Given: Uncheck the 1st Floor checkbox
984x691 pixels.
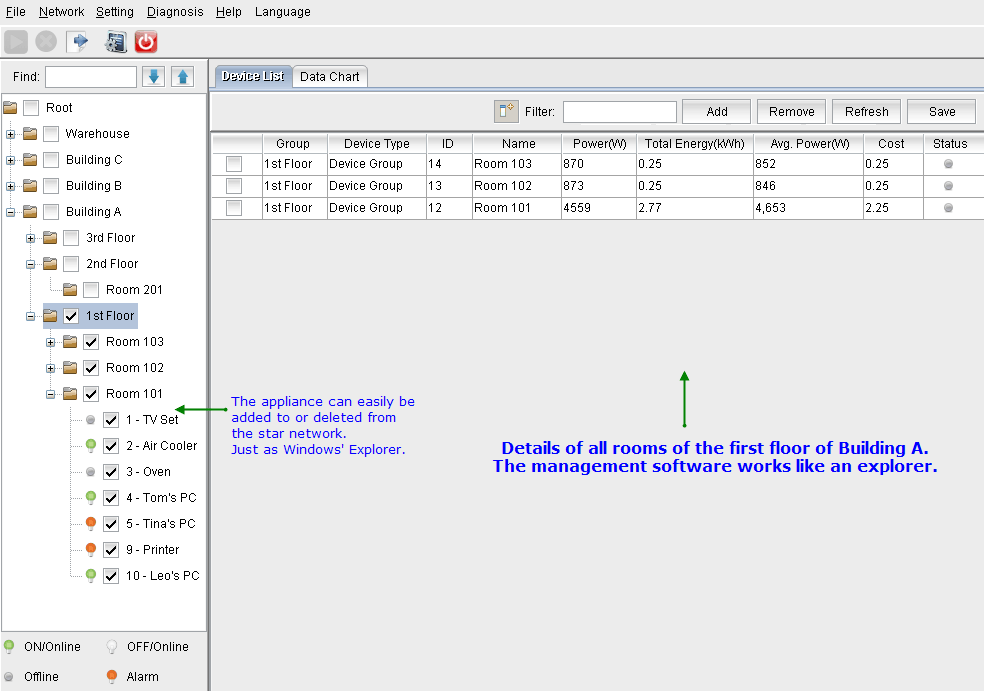Looking at the screenshot, I should tap(71, 316).
